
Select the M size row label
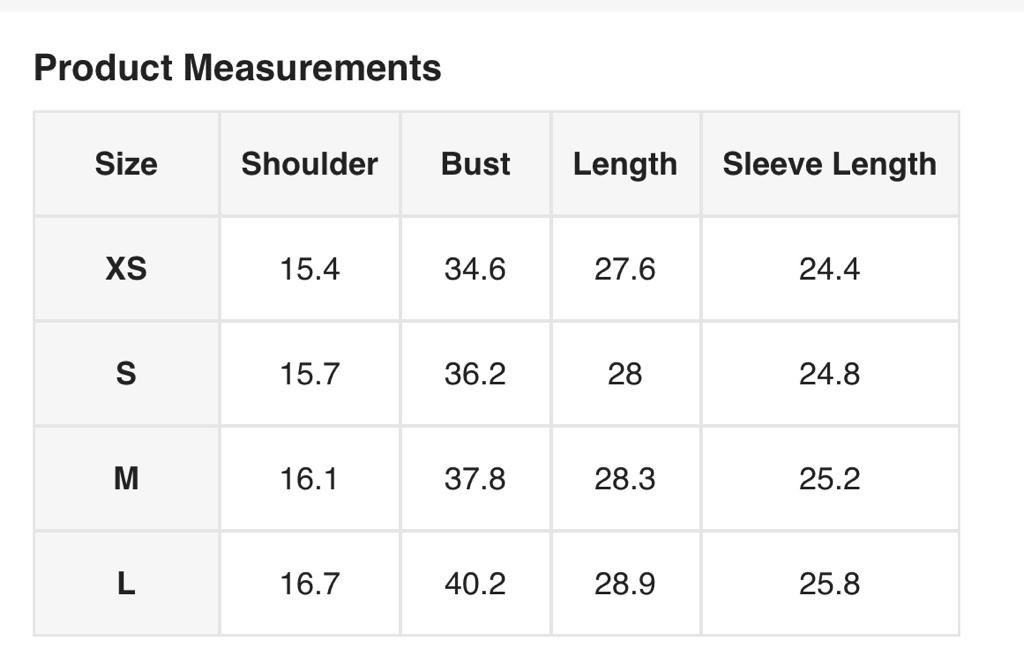click(126, 479)
